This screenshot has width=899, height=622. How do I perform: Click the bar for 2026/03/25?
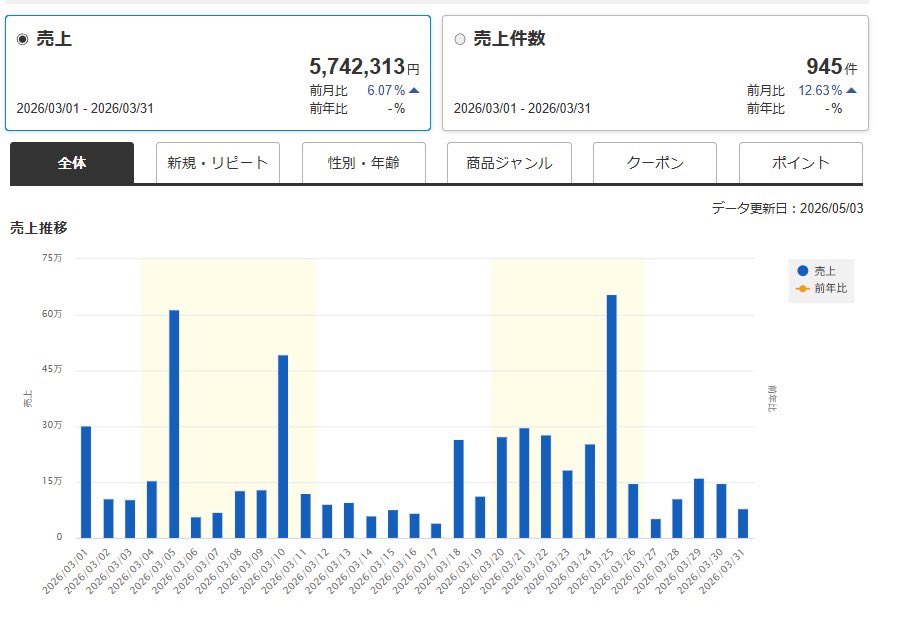point(612,417)
